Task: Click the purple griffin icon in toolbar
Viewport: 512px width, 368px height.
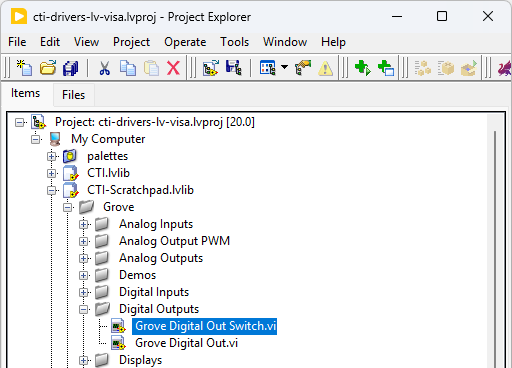Action: point(505,68)
